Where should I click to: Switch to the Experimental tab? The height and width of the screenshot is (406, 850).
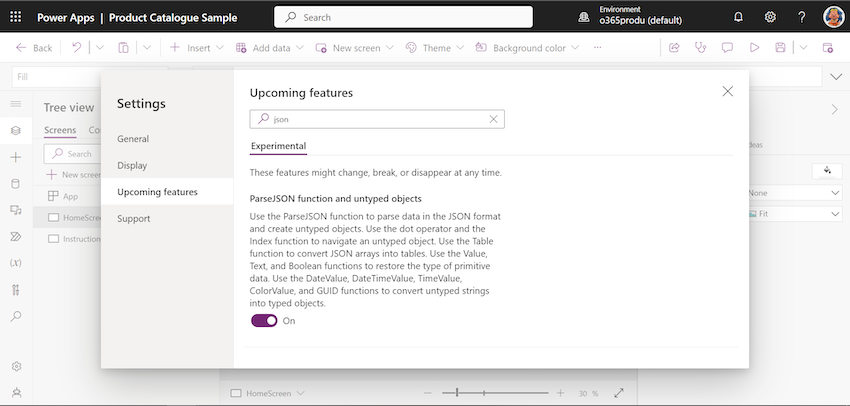[278, 146]
